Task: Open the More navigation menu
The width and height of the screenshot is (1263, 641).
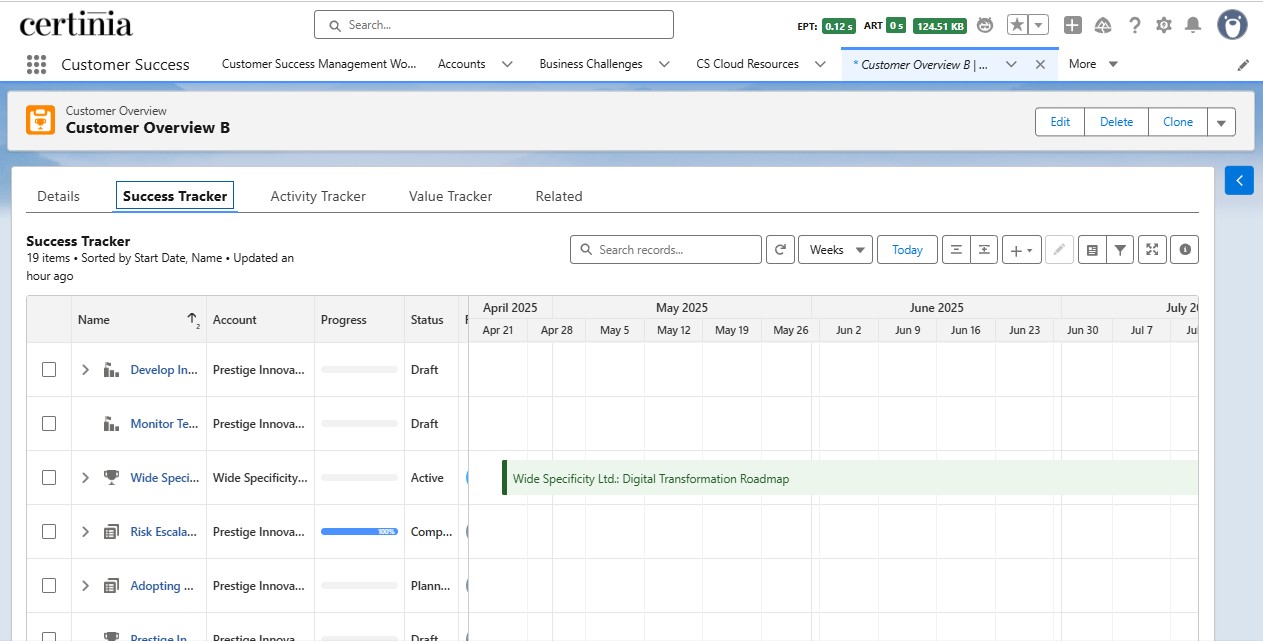Action: tap(1093, 64)
